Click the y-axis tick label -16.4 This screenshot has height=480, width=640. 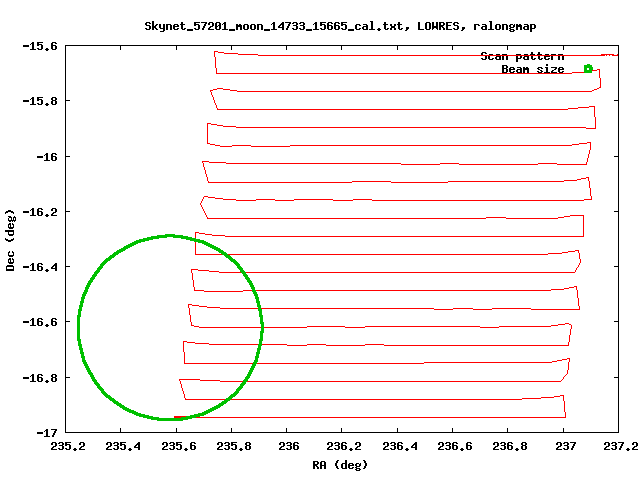coord(40,267)
